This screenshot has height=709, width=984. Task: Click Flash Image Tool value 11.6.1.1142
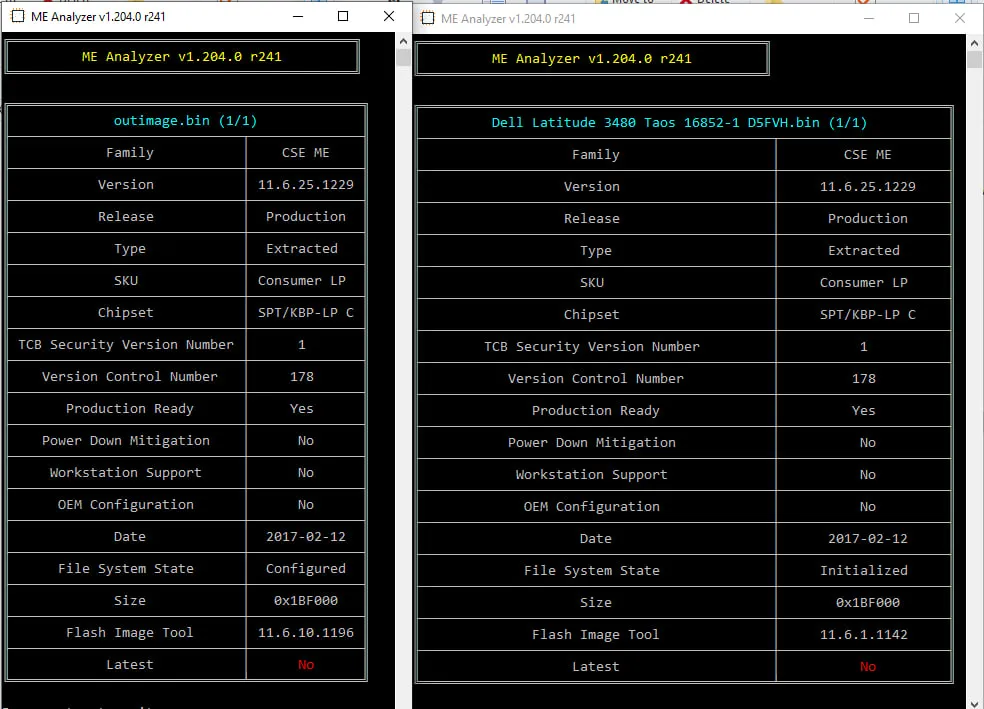(x=864, y=634)
